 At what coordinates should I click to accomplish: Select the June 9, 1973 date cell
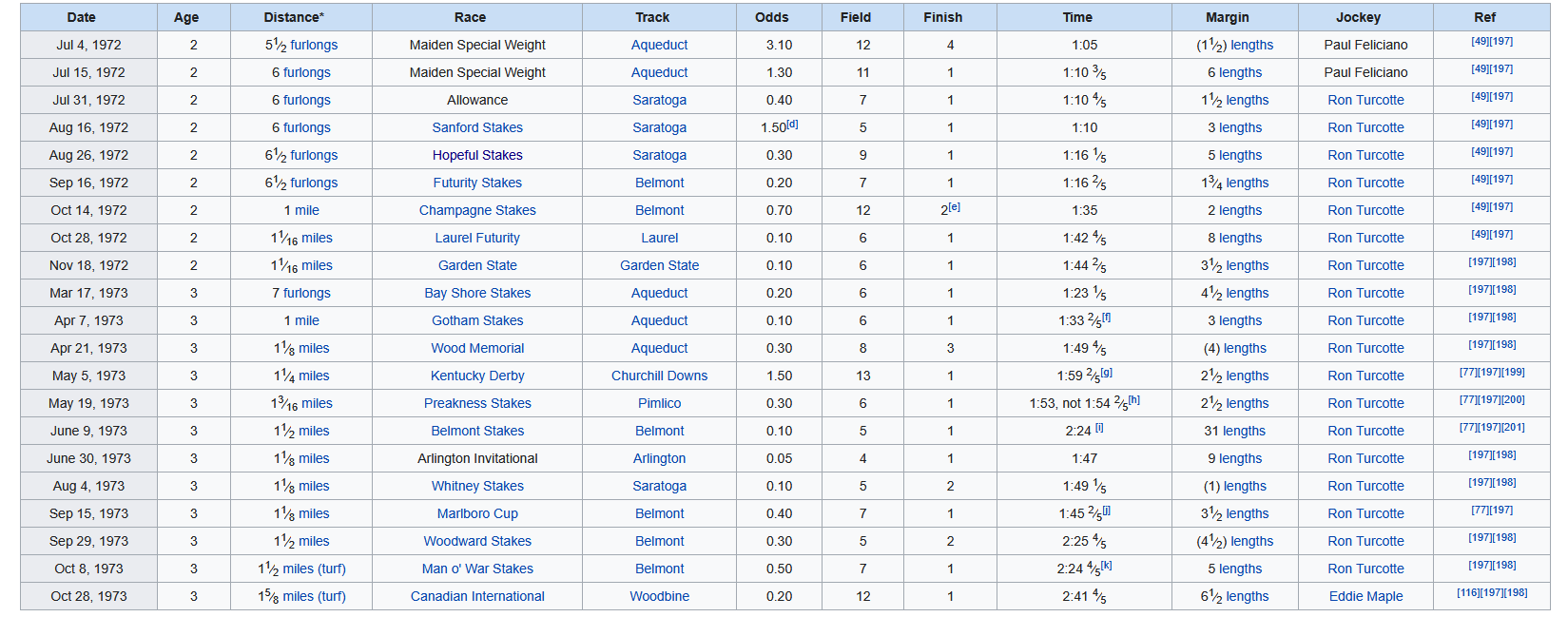(89, 431)
